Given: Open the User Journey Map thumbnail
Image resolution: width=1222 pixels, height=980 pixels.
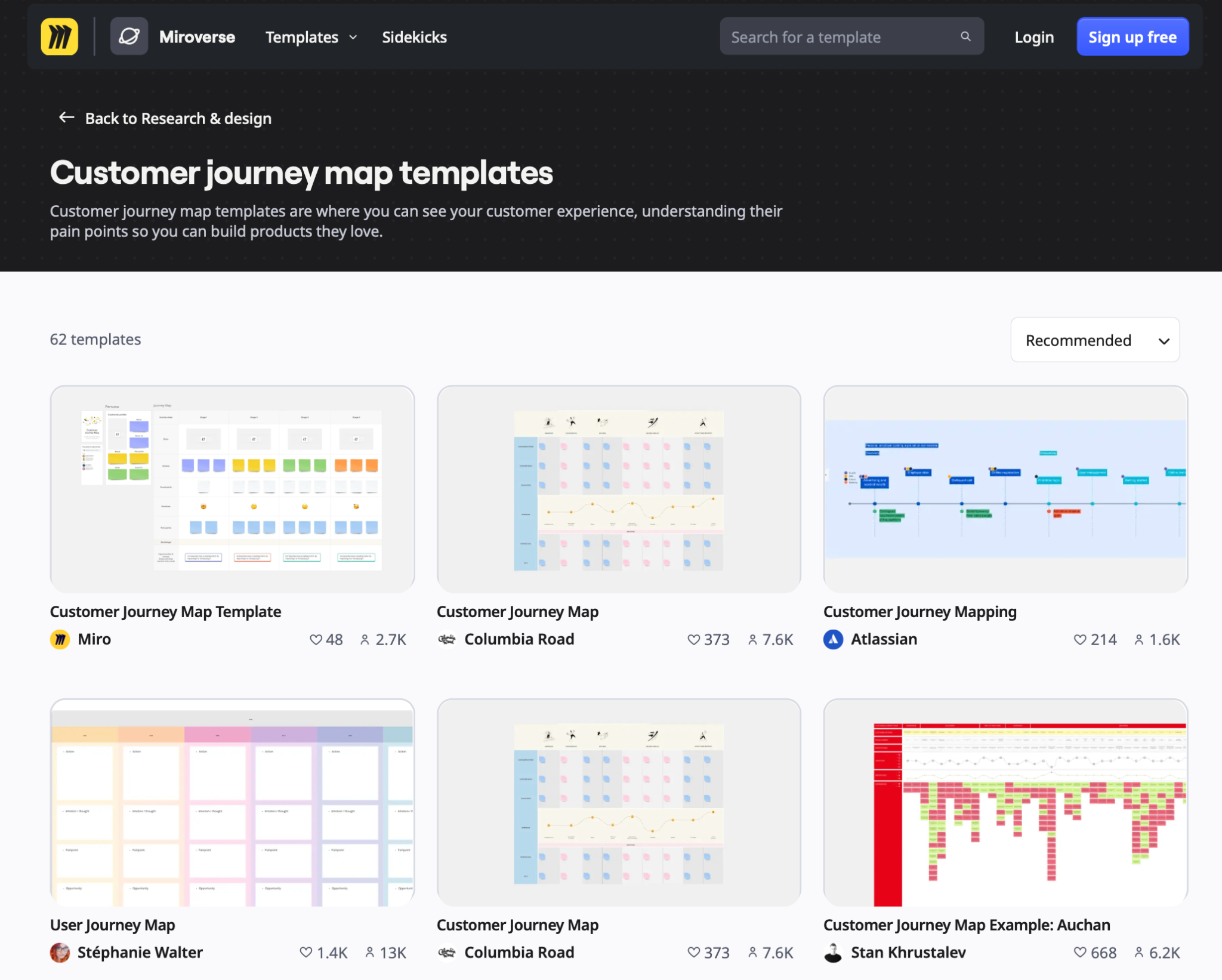Looking at the screenshot, I should [x=232, y=803].
